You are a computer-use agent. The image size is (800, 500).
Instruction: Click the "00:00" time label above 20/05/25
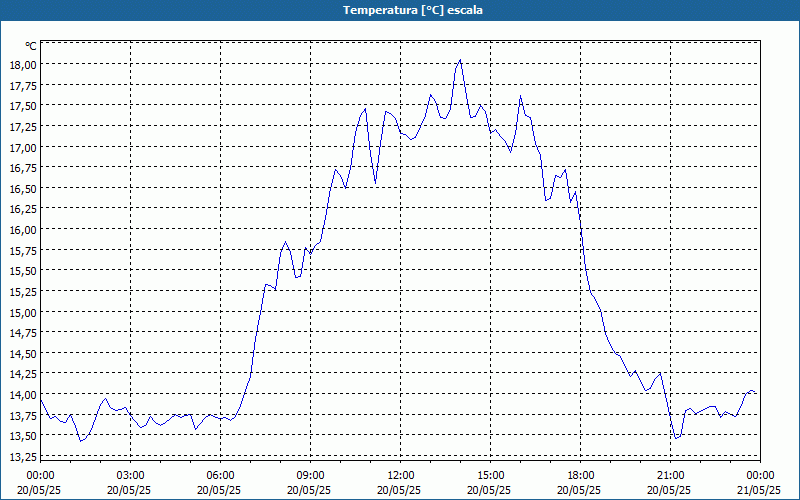(x=40, y=476)
